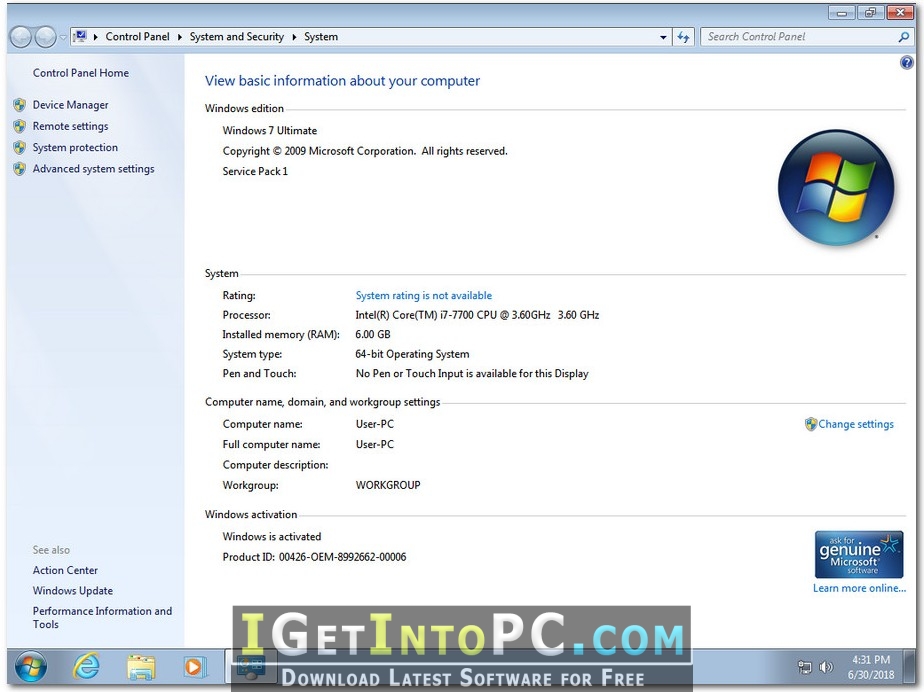
Task: Select the Windows 7 Ultimate text
Action: pos(270,131)
